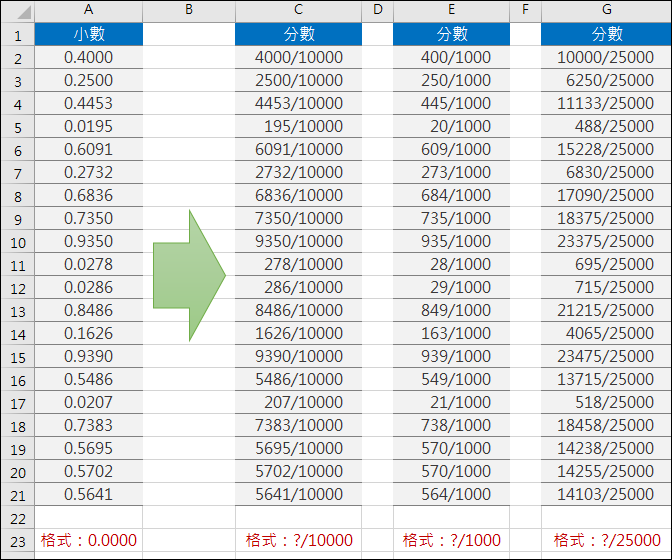Viewport: 672px width, 560px height.
Task: Select cell 10000/25000
Action: click(606, 57)
